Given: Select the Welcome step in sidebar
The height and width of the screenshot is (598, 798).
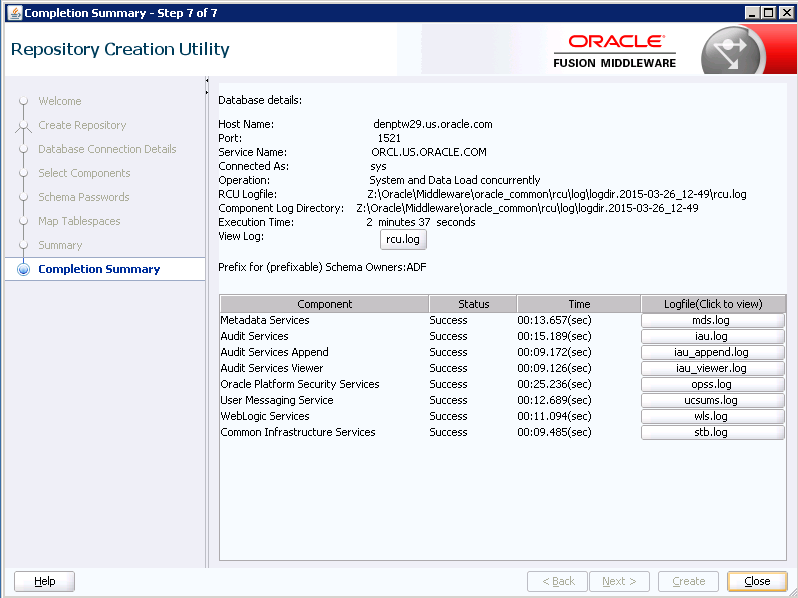Looking at the screenshot, I should pyautogui.click(x=60, y=101).
